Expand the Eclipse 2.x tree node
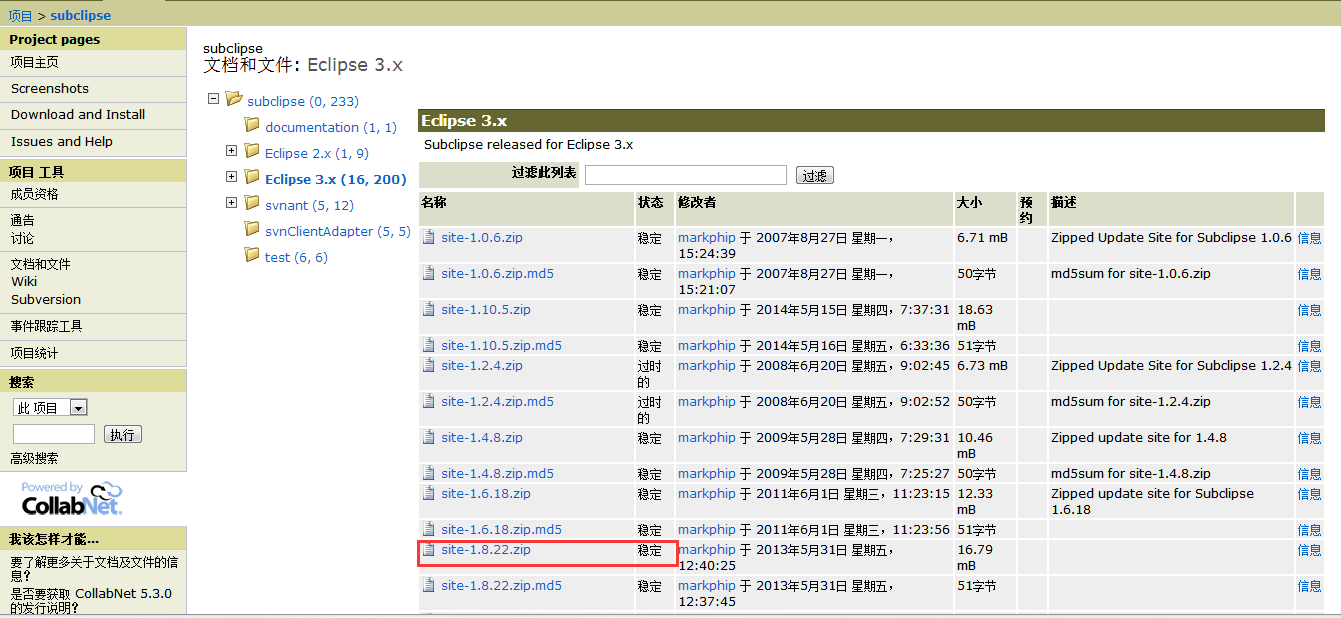1341x618 pixels. click(x=231, y=151)
